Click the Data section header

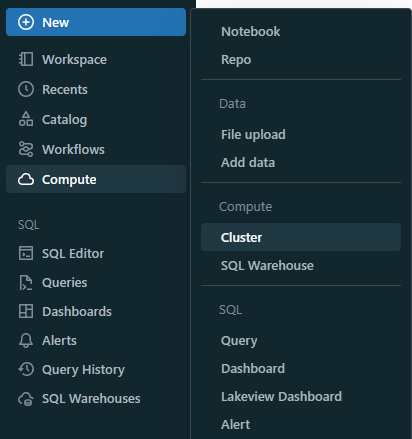click(232, 104)
